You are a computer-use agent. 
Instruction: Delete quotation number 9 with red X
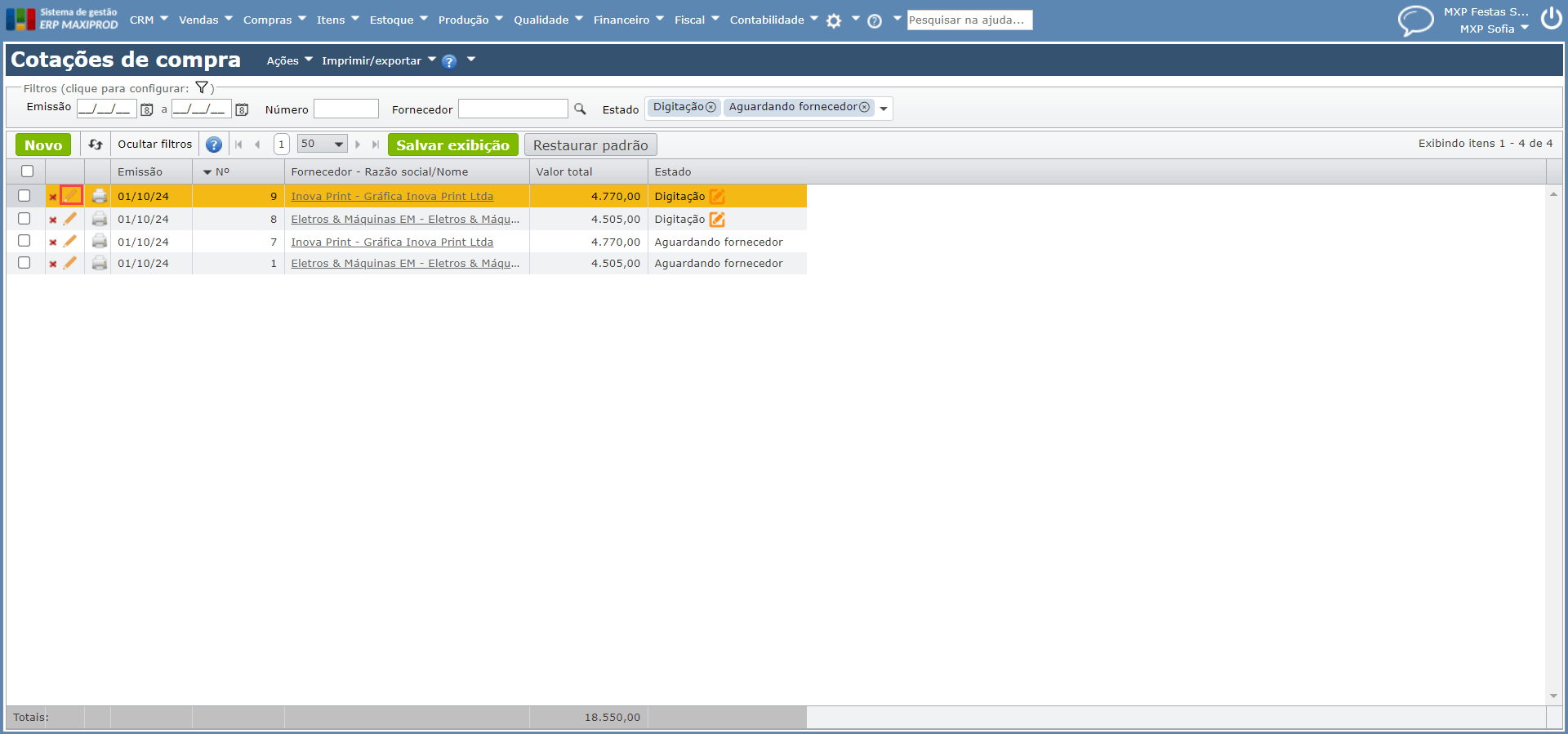point(53,197)
